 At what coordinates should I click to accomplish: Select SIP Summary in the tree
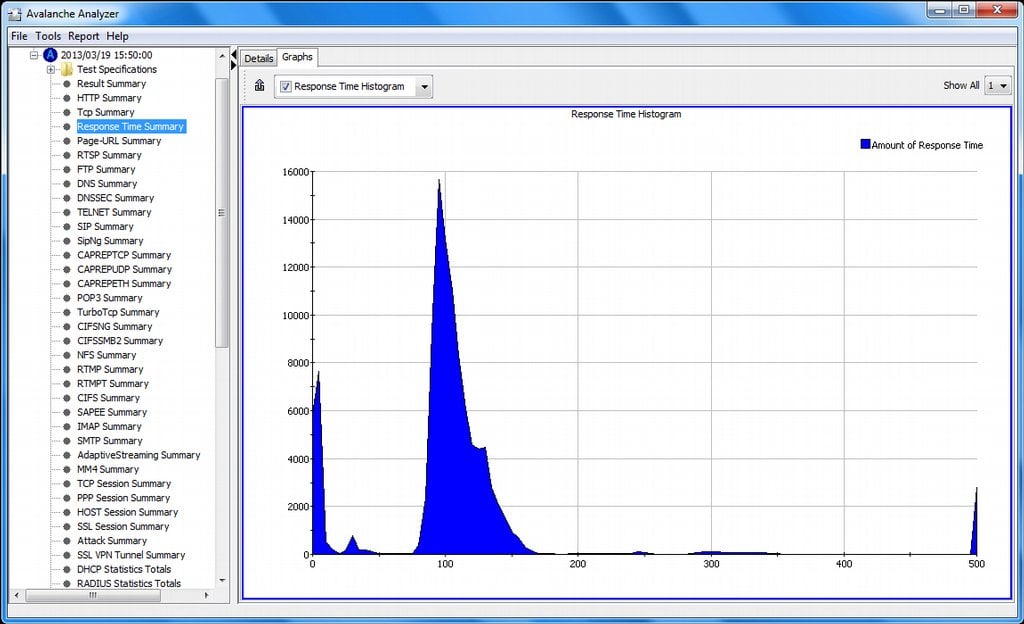pyautogui.click(x=105, y=226)
